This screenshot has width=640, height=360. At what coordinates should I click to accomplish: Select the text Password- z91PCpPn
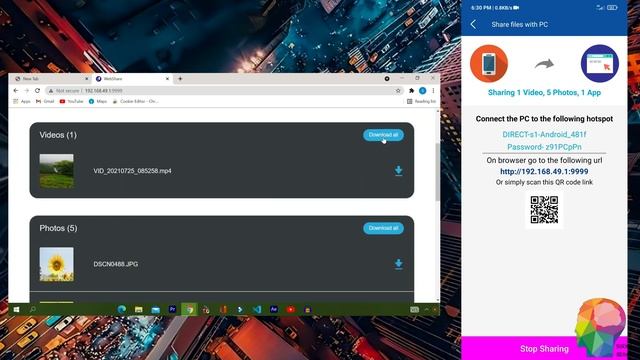[x=544, y=147]
